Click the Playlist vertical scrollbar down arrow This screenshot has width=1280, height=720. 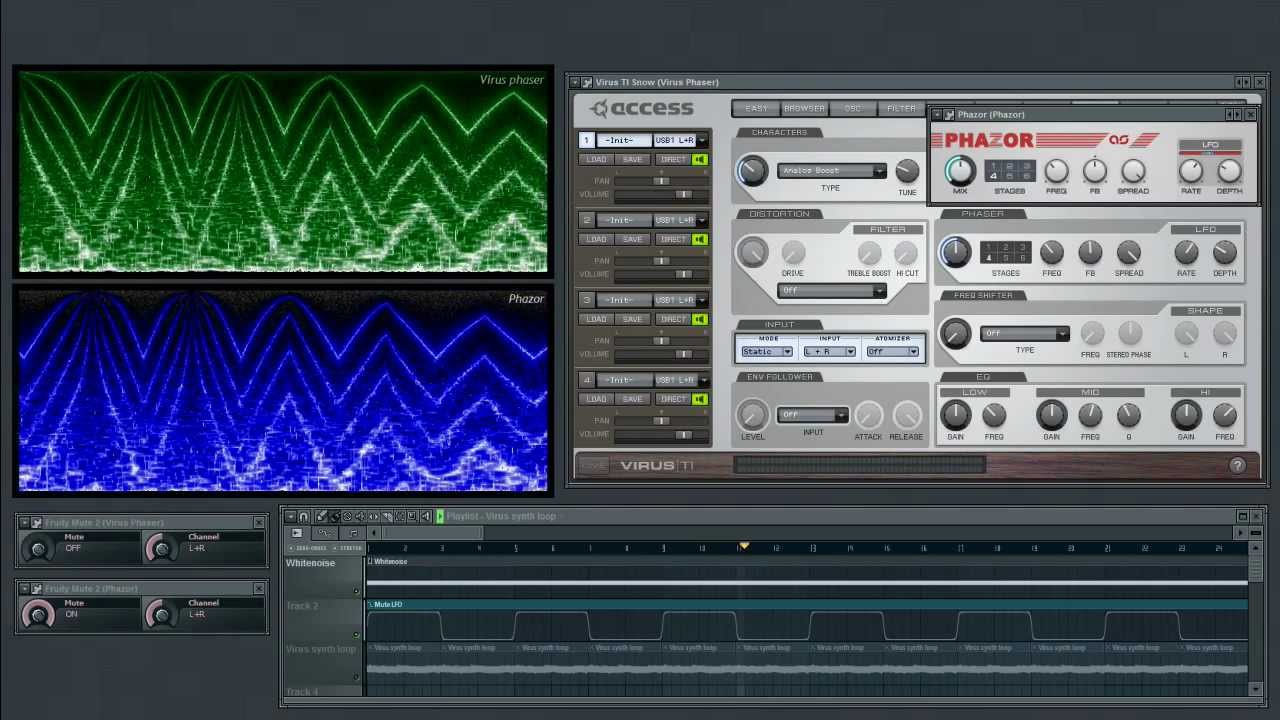click(1255, 689)
